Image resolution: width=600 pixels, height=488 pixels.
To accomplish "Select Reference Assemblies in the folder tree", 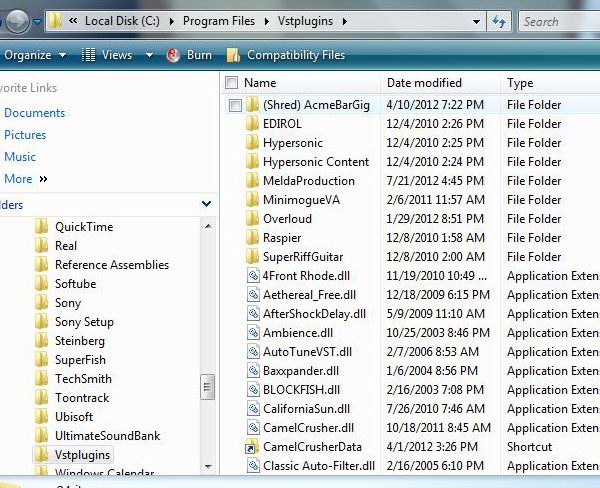I will click(112, 264).
